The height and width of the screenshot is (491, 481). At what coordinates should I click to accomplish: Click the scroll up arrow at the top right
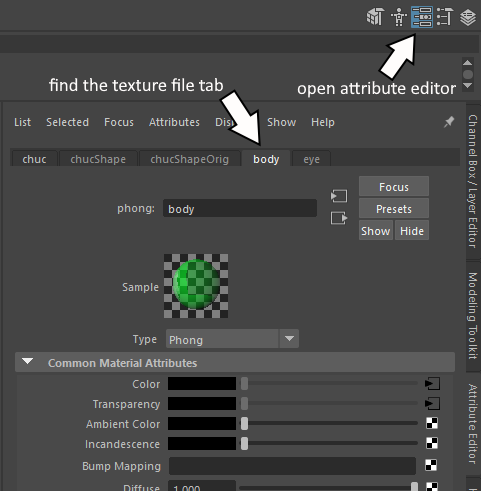tap(468, 63)
